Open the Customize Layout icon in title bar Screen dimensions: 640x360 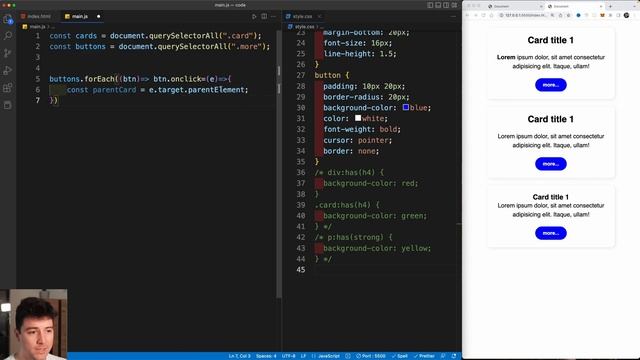coord(454,5)
